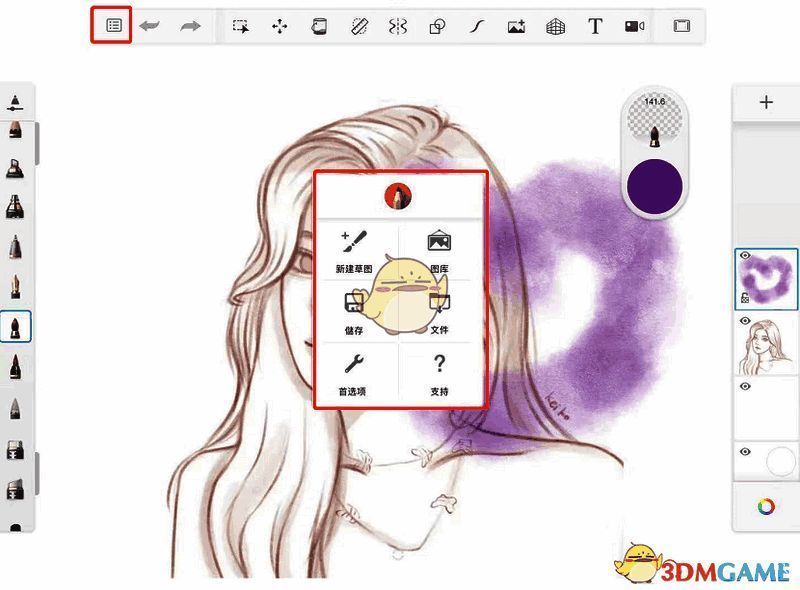The width and height of the screenshot is (800, 590).
Task: Open the main menu icon outlined in red
Action: click(113, 26)
